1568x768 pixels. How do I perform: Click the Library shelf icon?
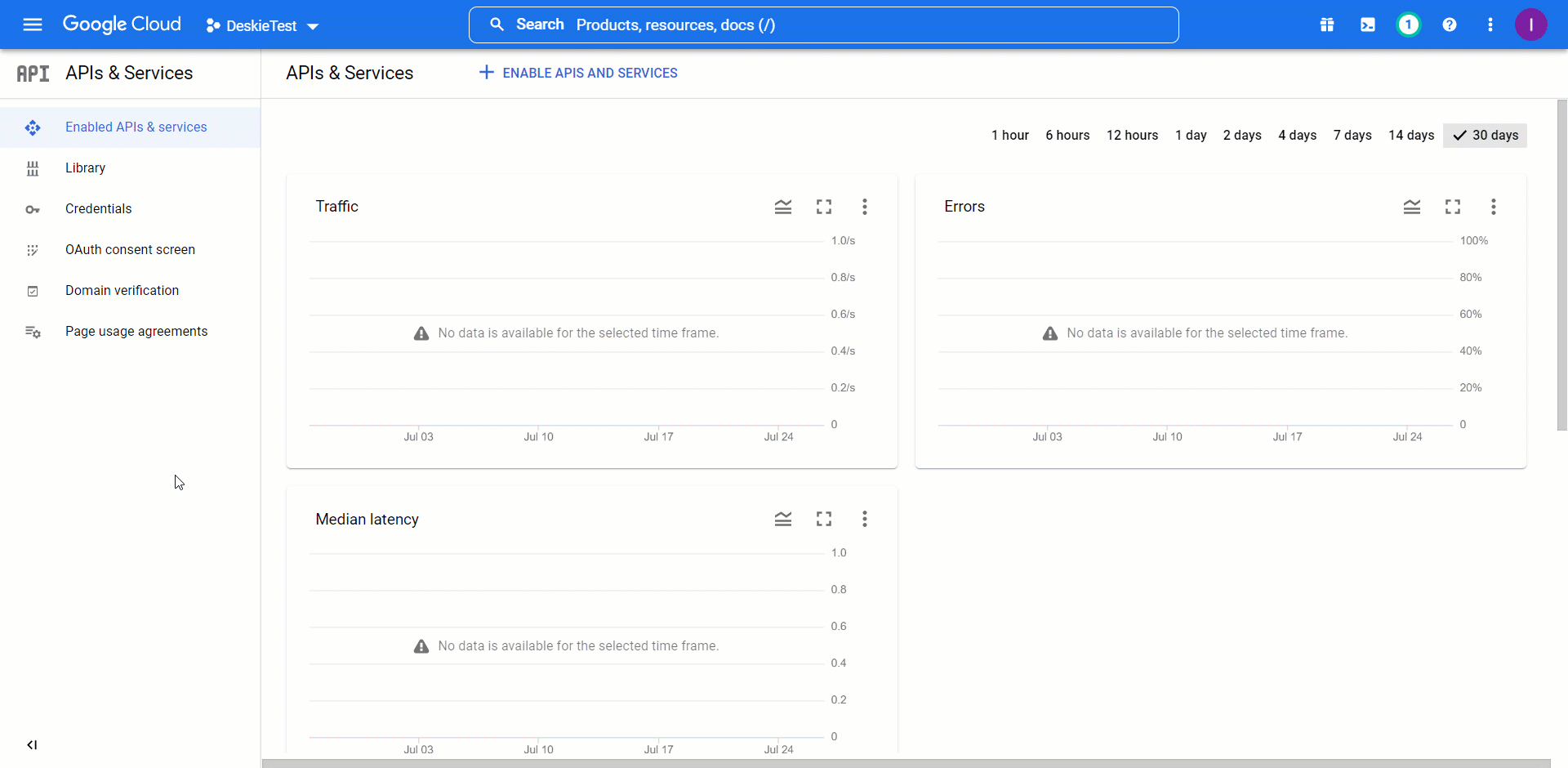tap(33, 168)
